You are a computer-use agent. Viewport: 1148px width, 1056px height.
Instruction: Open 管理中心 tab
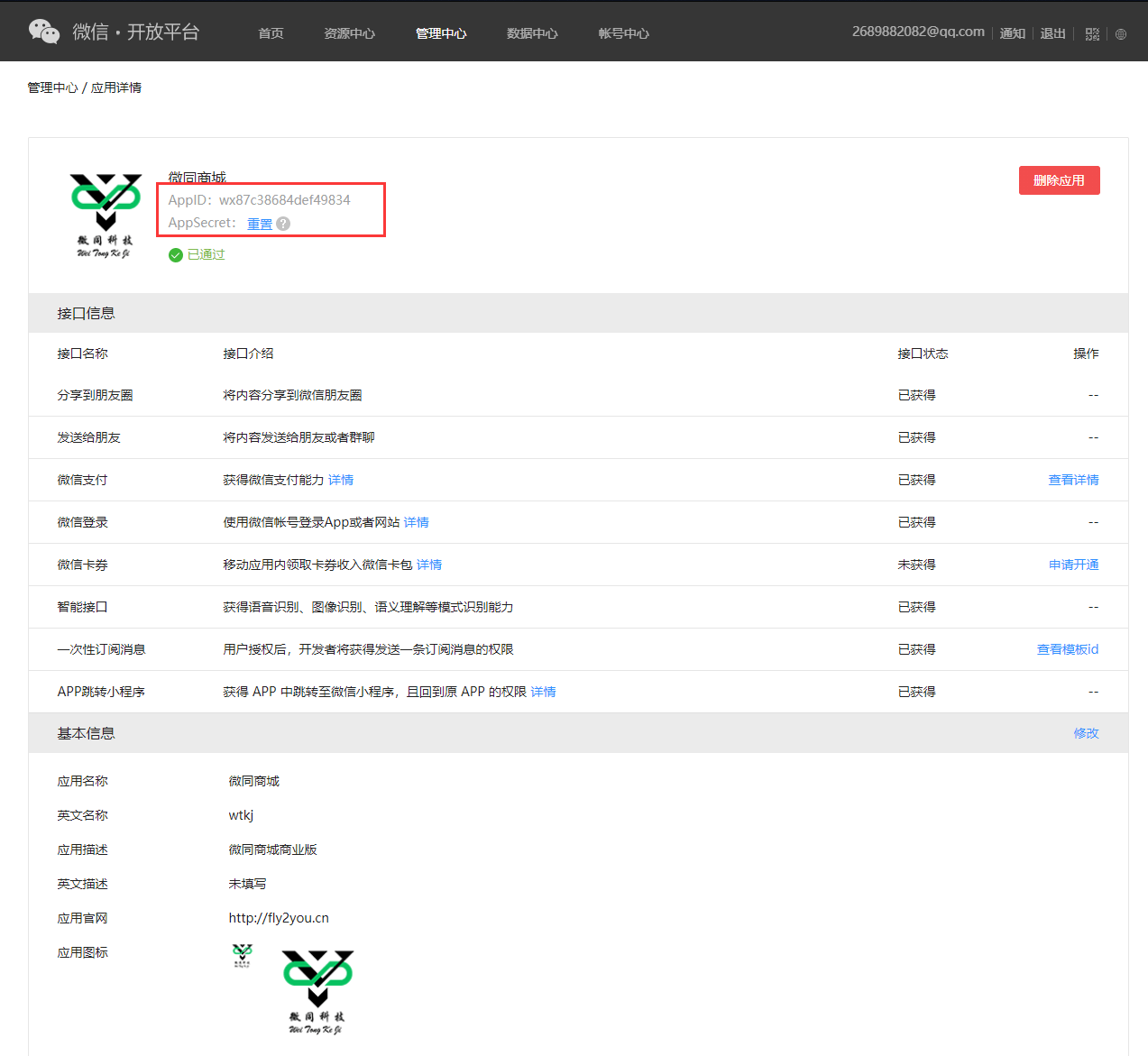coord(441,33)
